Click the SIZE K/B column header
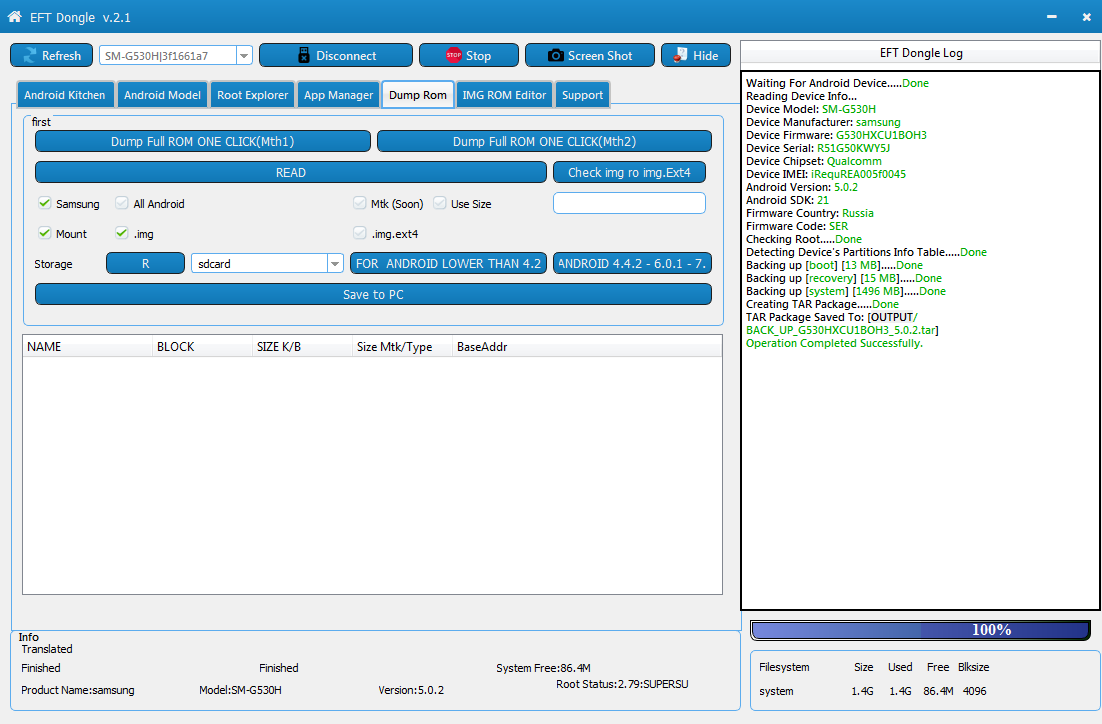The width and height of the screenshot is (1102, 724). pyautogui.click(x=302, y=347)
